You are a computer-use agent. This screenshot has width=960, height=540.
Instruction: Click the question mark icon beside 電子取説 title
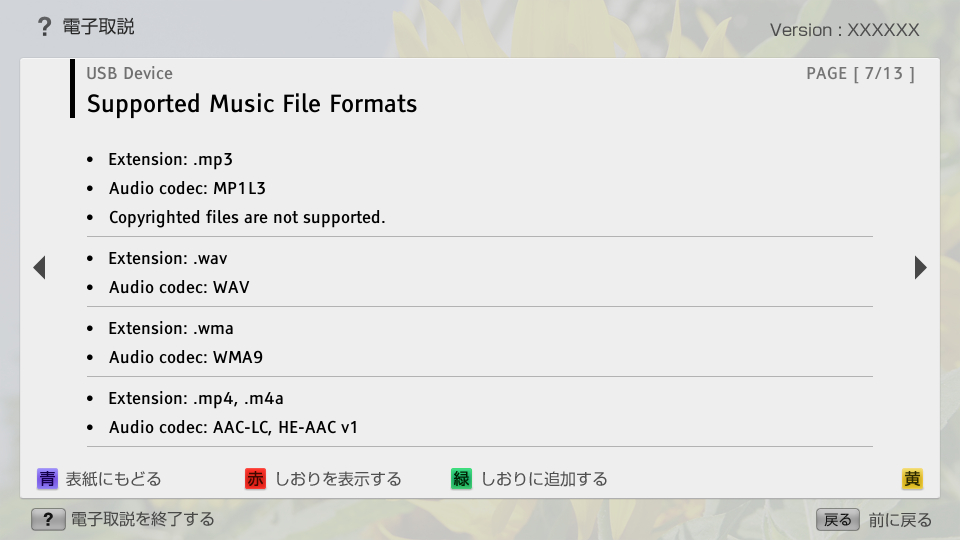point(44,27)
